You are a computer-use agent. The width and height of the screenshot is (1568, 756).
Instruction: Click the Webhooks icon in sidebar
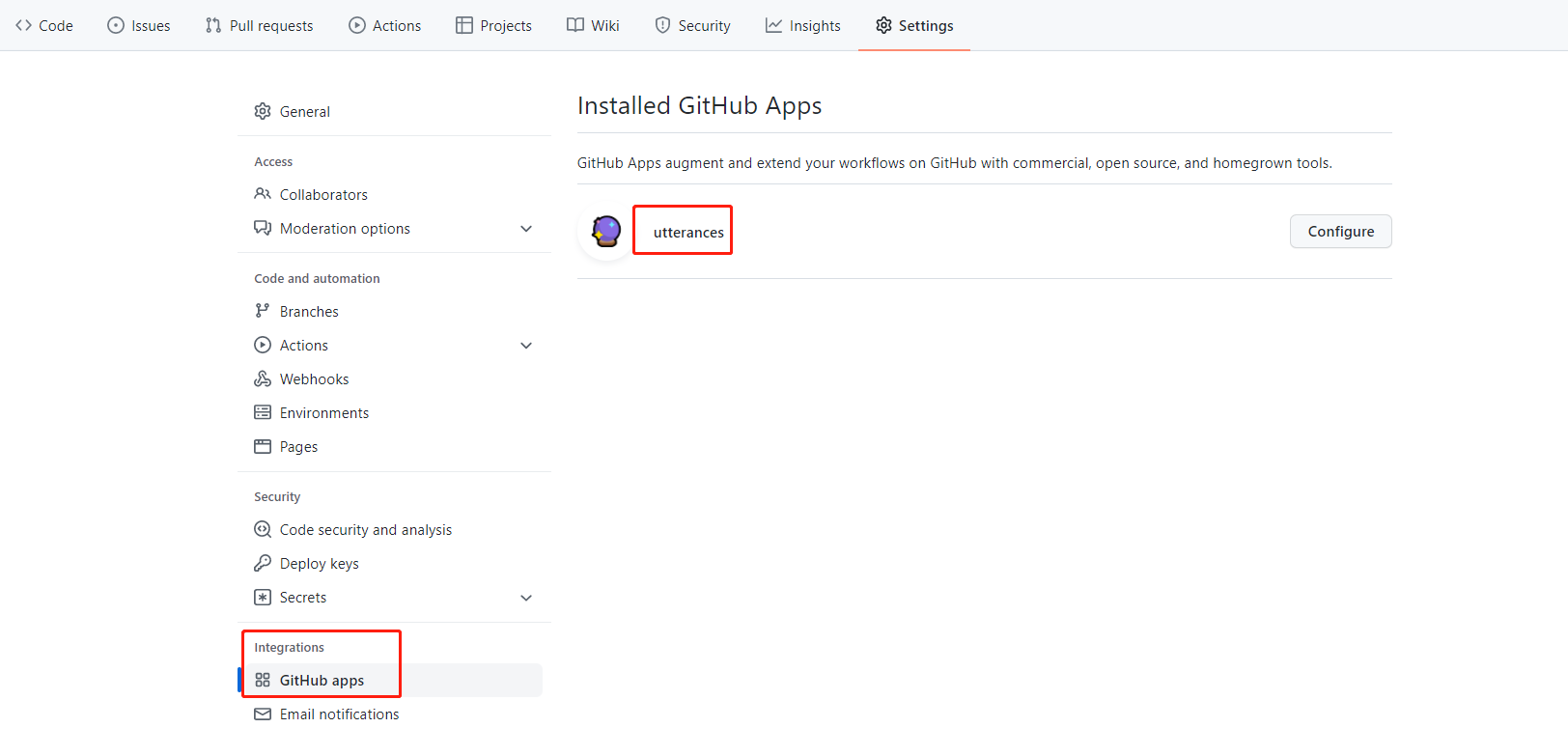263,378
